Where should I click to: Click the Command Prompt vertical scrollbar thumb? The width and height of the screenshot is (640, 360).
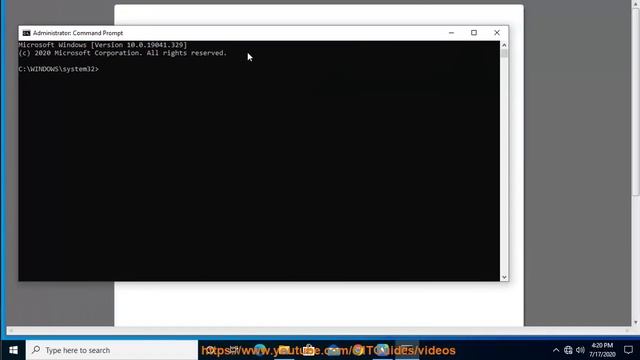click(504, 53)
